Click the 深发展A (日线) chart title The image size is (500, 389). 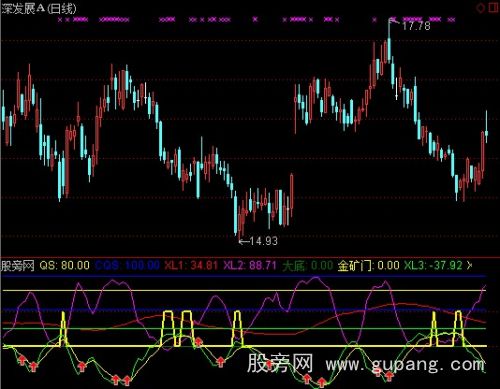[x=39, y=8]
